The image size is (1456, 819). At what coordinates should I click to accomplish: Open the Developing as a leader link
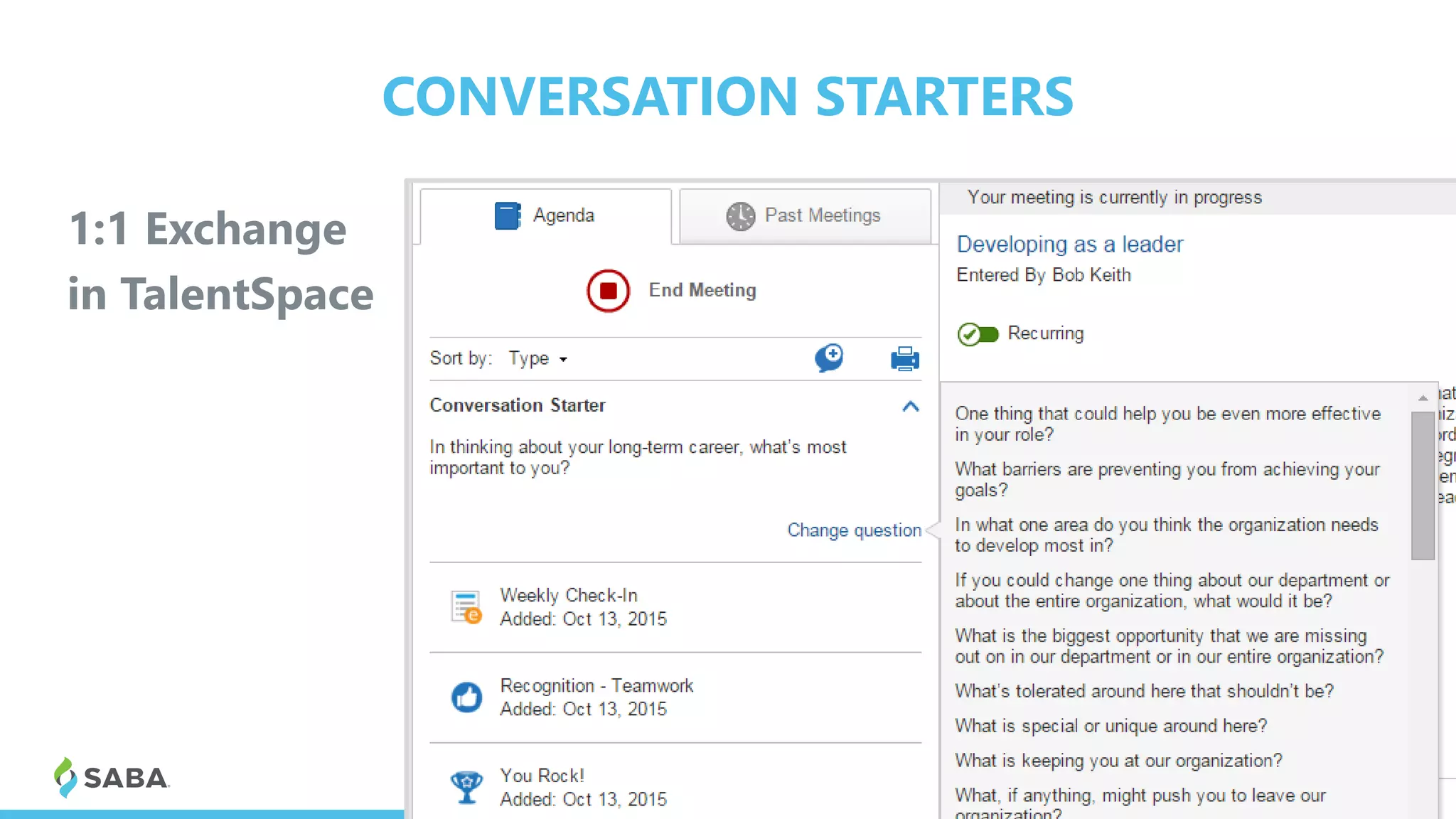pyautogui.click(x=1070, y=245)
